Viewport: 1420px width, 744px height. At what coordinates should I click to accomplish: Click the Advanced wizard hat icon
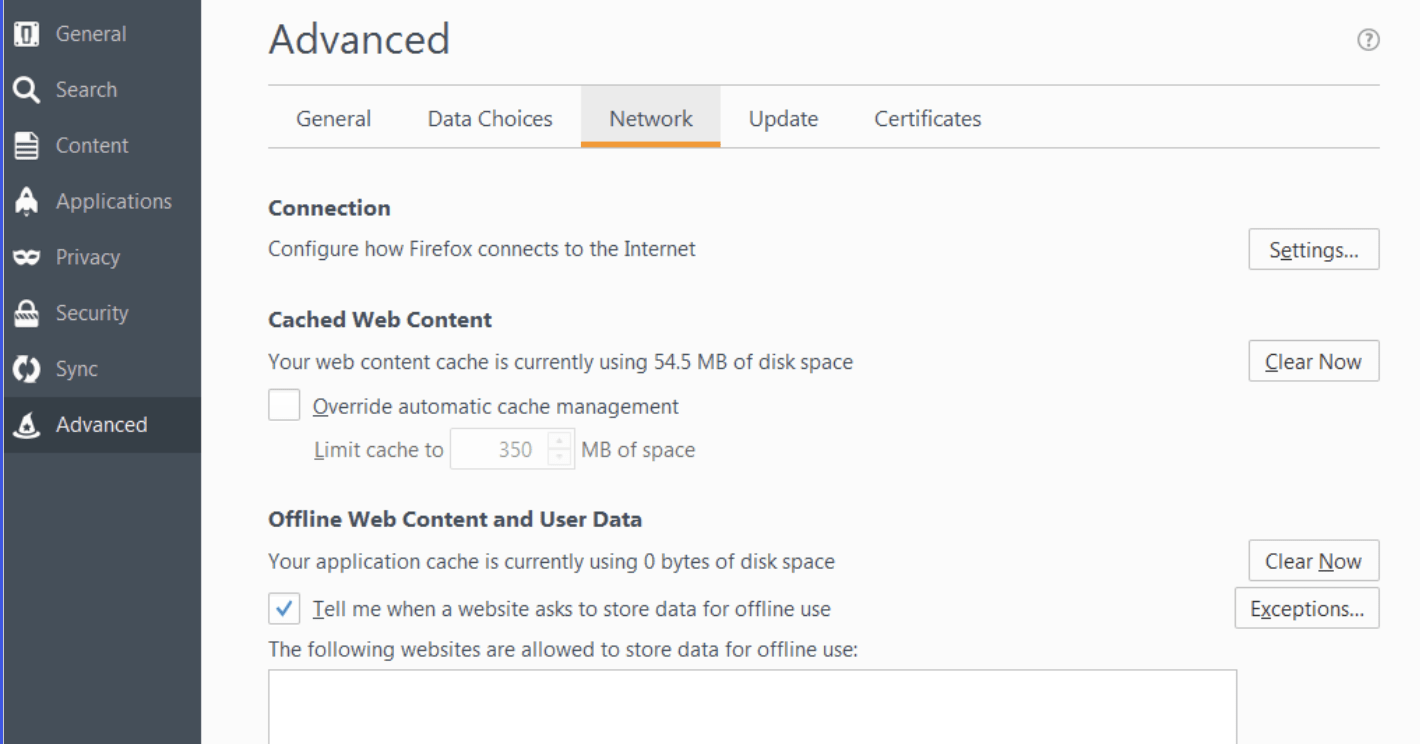point(26,425)
